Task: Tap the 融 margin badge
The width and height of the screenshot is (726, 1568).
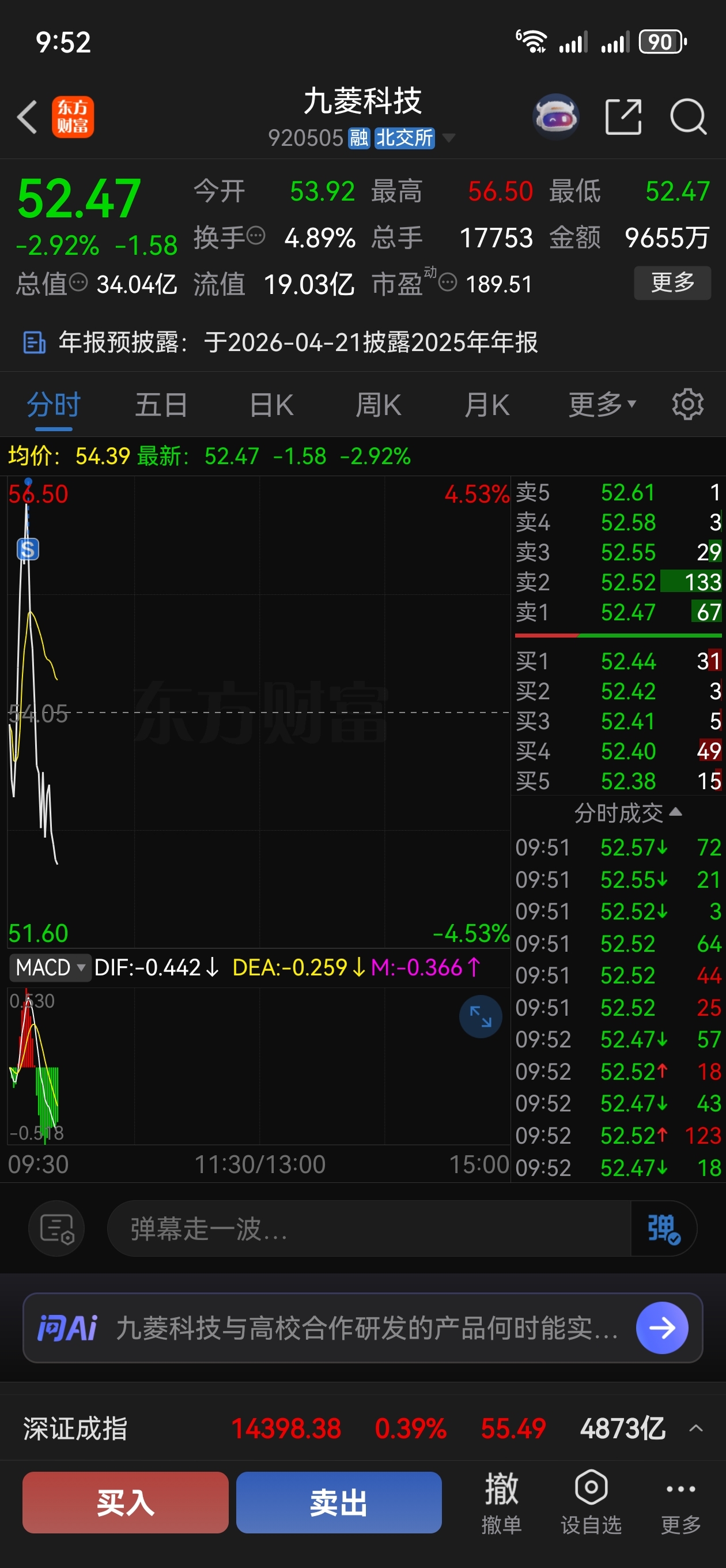Action: pos(358,138)
